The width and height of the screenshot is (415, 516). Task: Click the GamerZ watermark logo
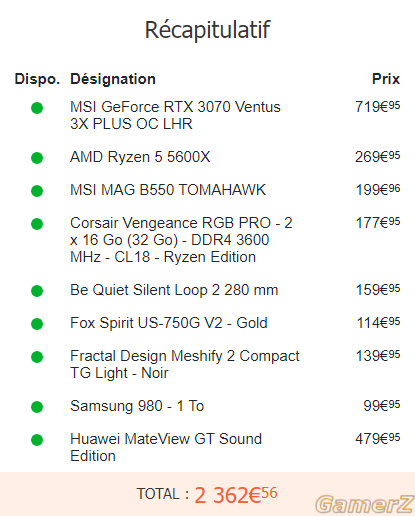pyautogui.click(x=364, y=504)
